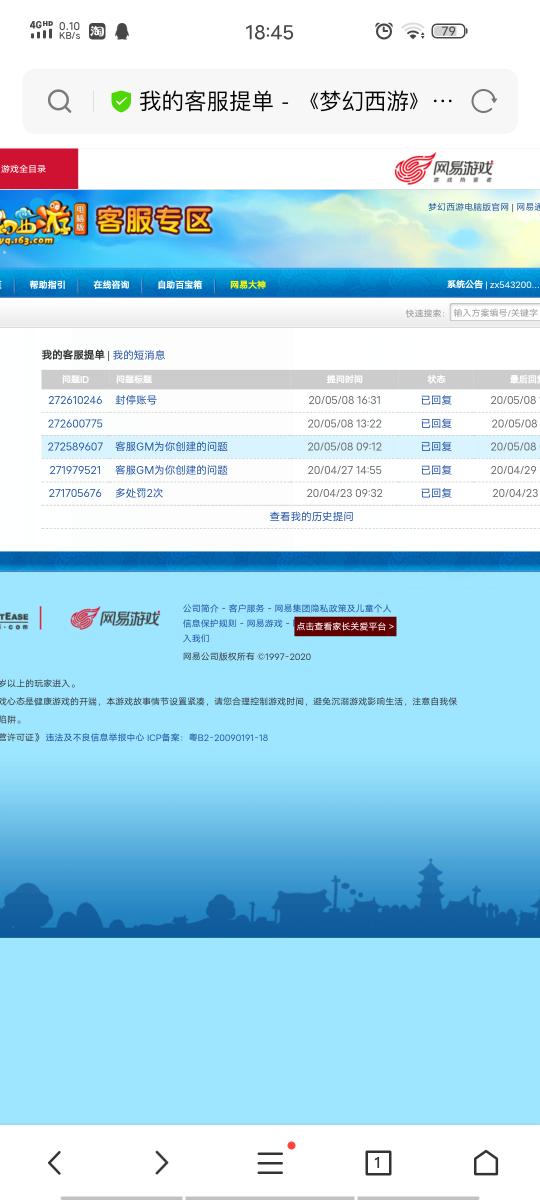Viewport: 540px width, 1200px height.
Task: Go forward with the browser forward arrow
Action: pyautogui.click(x=162, y=1162)
